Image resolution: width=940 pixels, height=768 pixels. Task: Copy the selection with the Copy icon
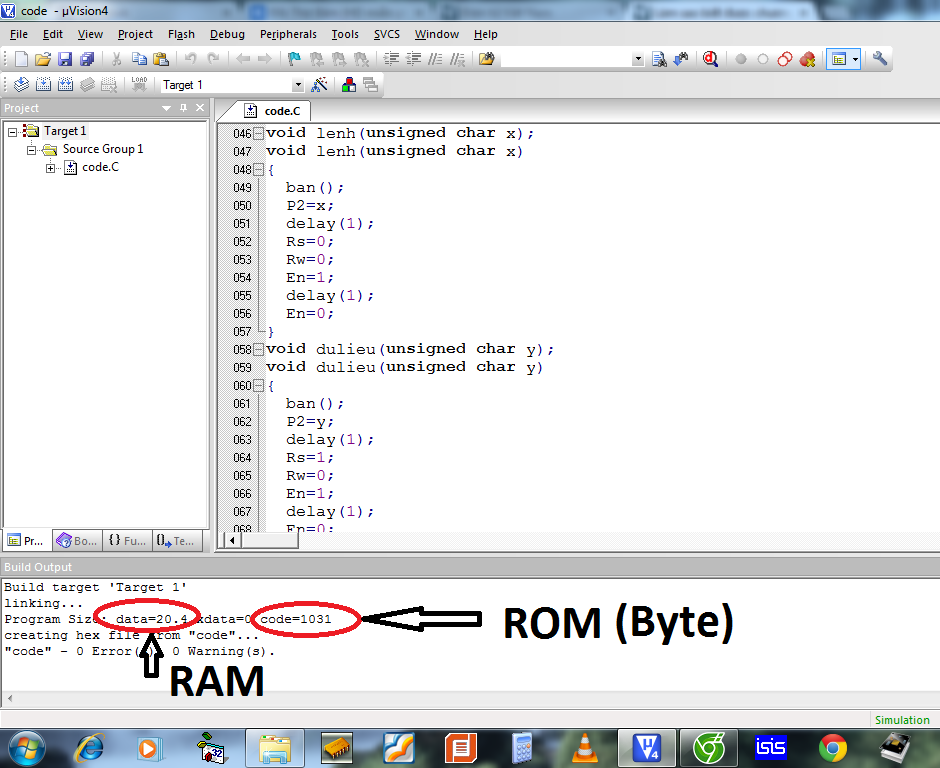[x=139, y=59]
